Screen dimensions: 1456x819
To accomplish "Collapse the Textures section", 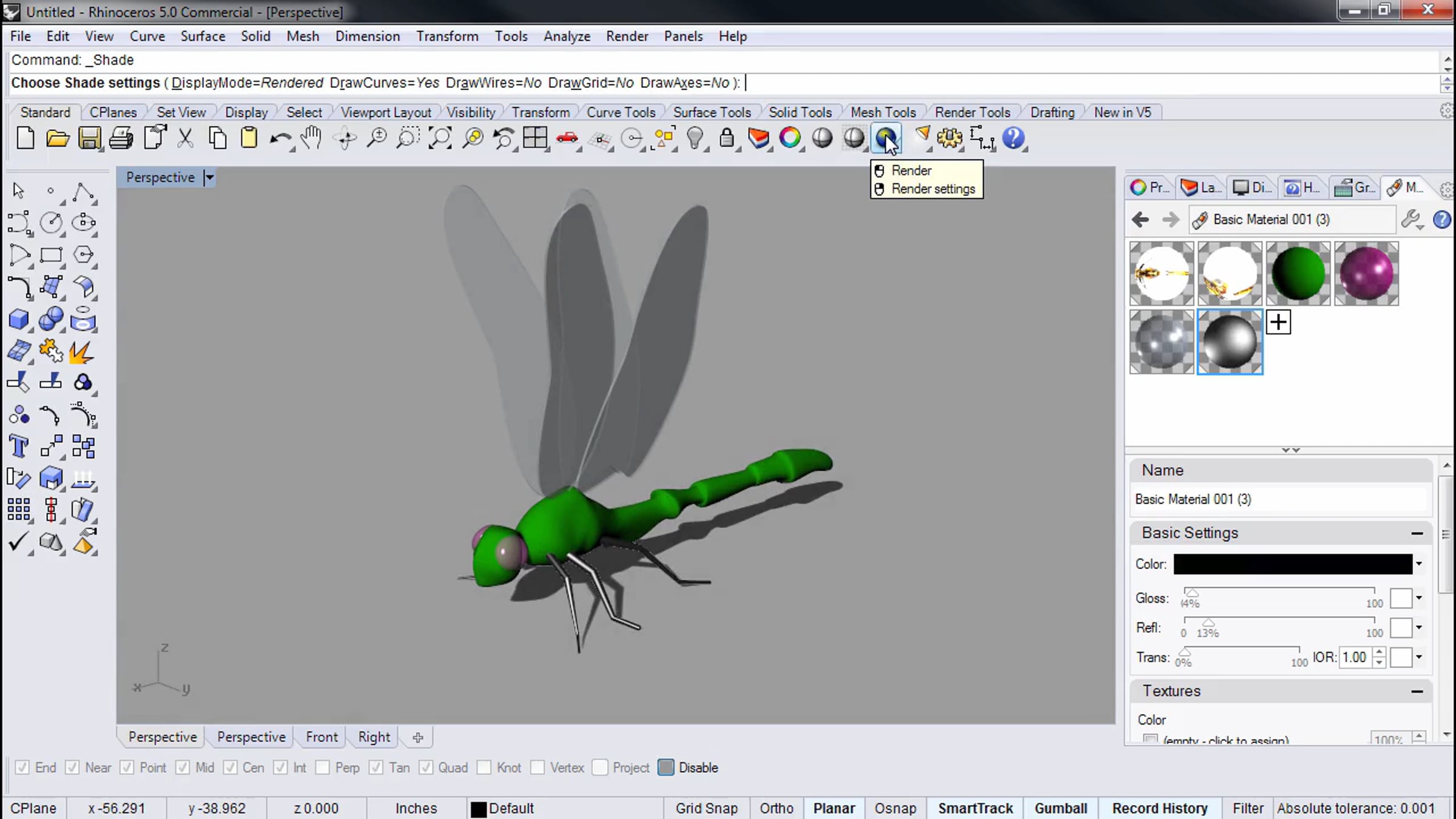I will point(1417,692).
